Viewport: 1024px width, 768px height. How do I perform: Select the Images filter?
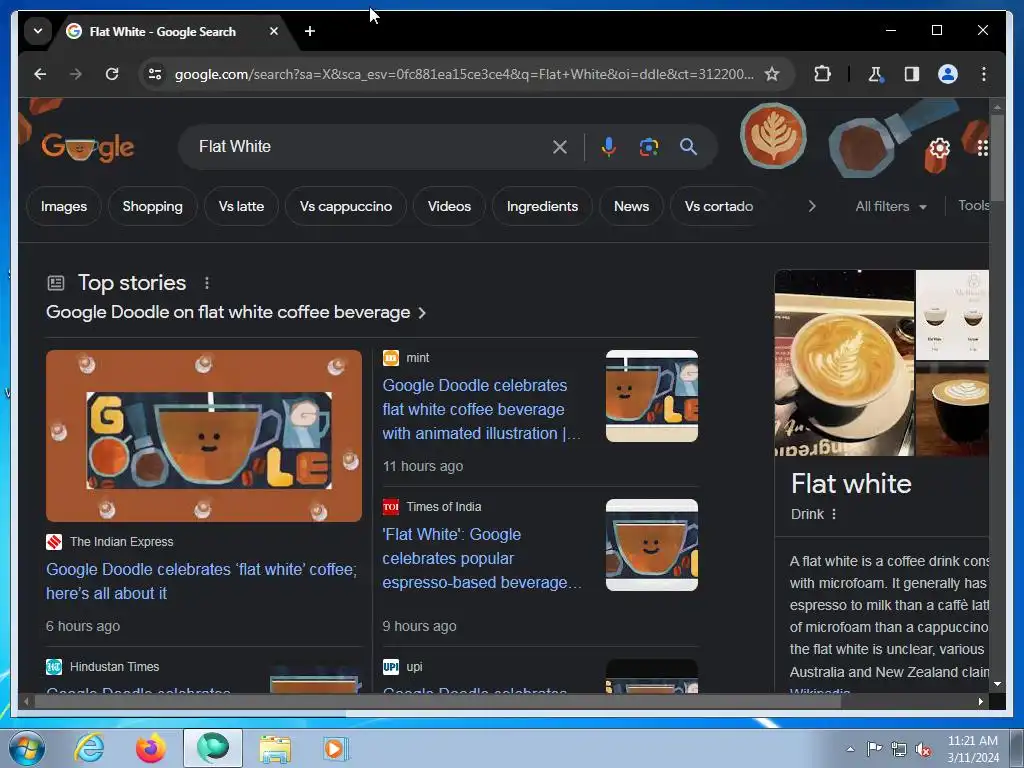[x=64, y=206]
